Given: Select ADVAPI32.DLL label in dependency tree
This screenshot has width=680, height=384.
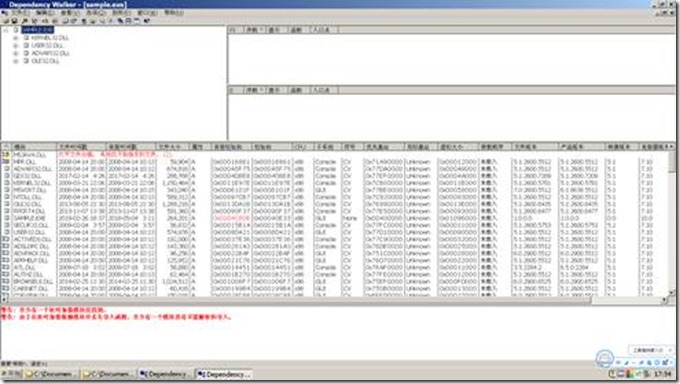Looking at the screenshot, I should [50, 53].
